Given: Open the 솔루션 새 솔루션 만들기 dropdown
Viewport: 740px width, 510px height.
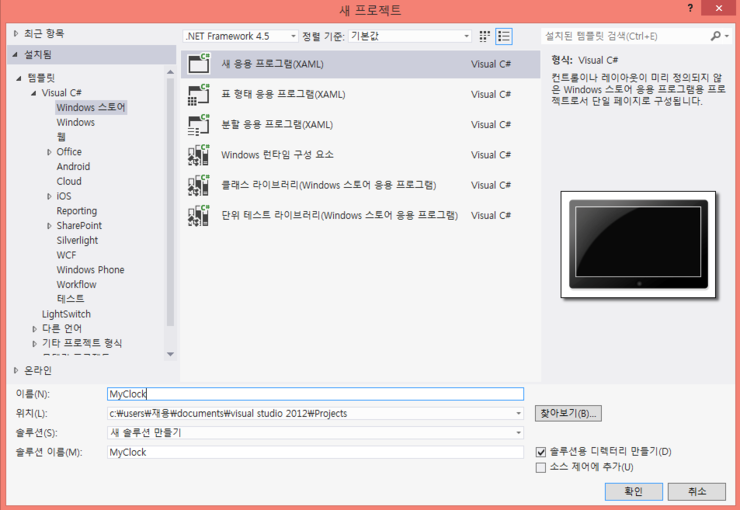Looking at the screenshot, I should point(518,433).
